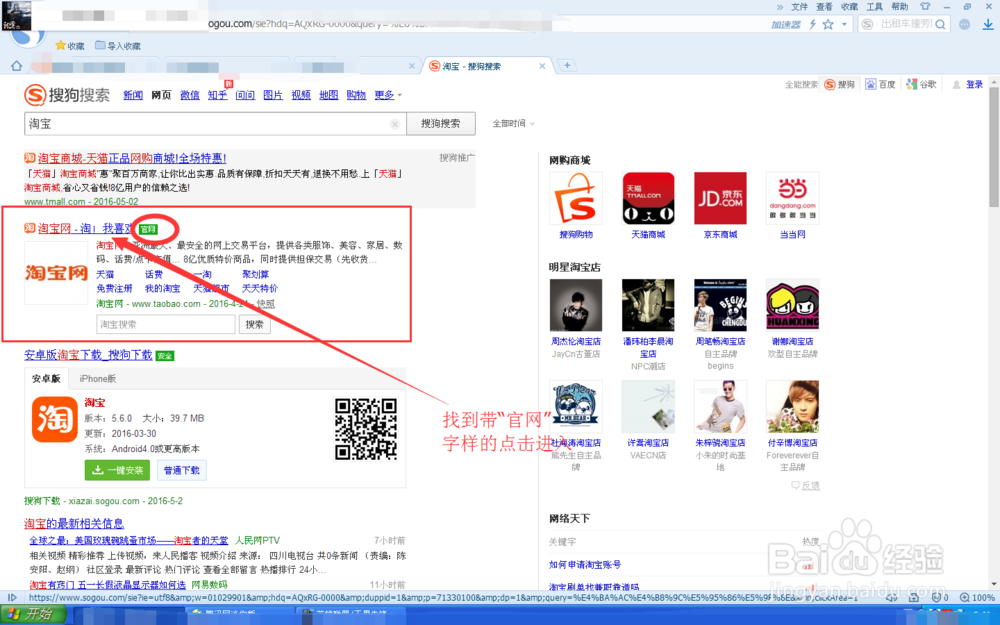1000x625 pixels.
Task: Open the 查看 menu
Action: pos(825,6)
